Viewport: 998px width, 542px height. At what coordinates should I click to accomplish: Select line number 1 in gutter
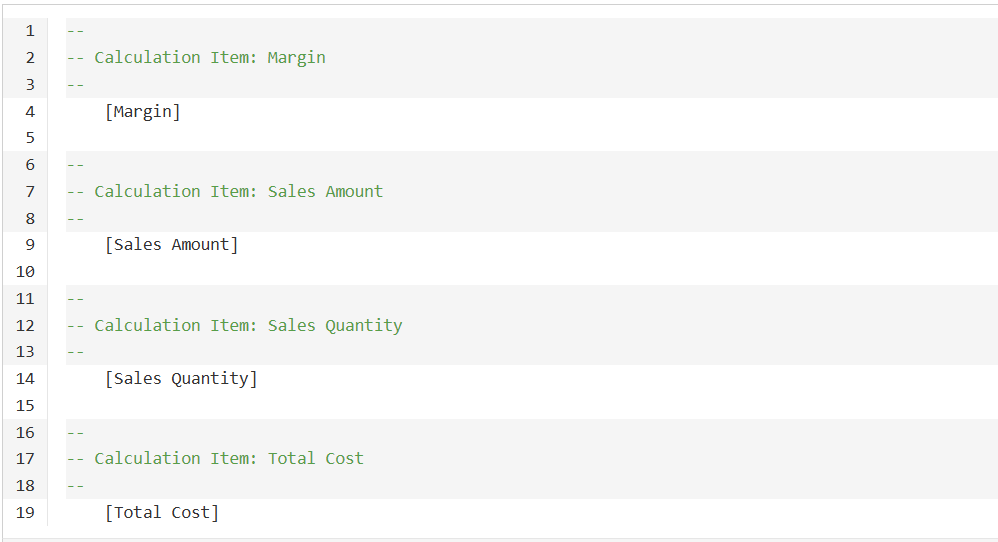(29, 31)
